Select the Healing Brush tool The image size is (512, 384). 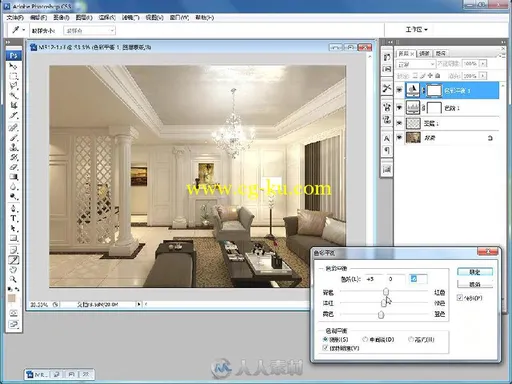click(13, 127)
